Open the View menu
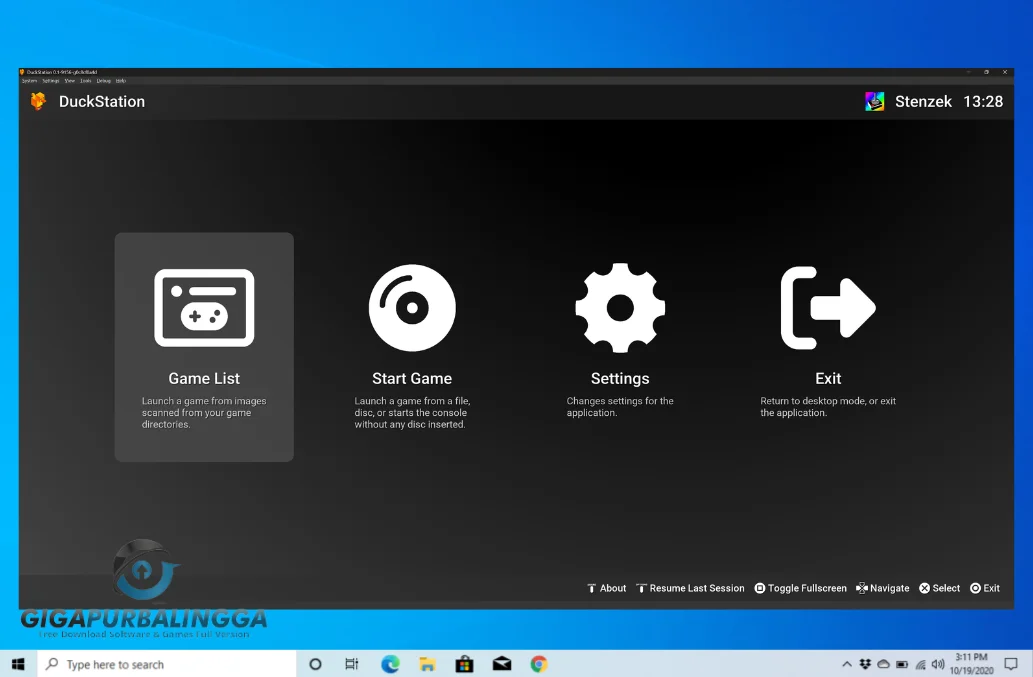The height and width of the screenshot is (677, 1033). coord(70,81)
